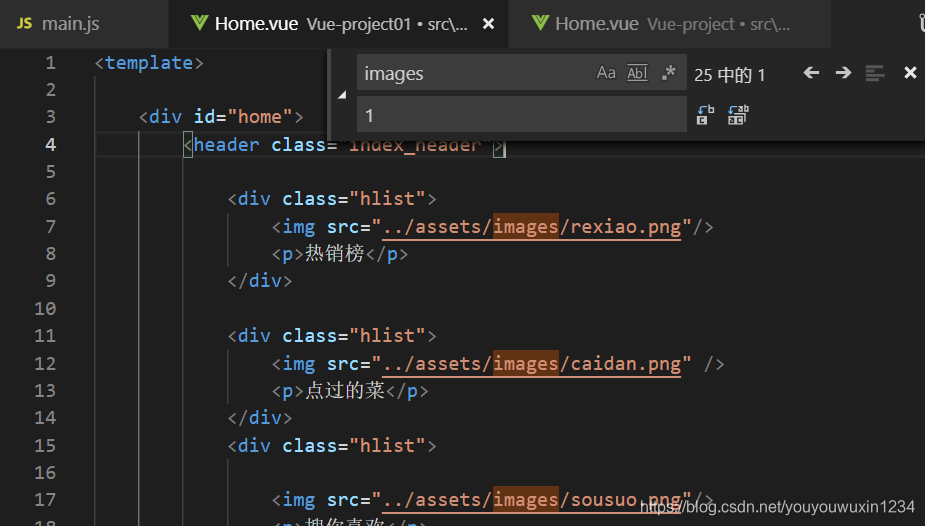Click hlist div on line 15
925x526 pixels.
[332, 445]
